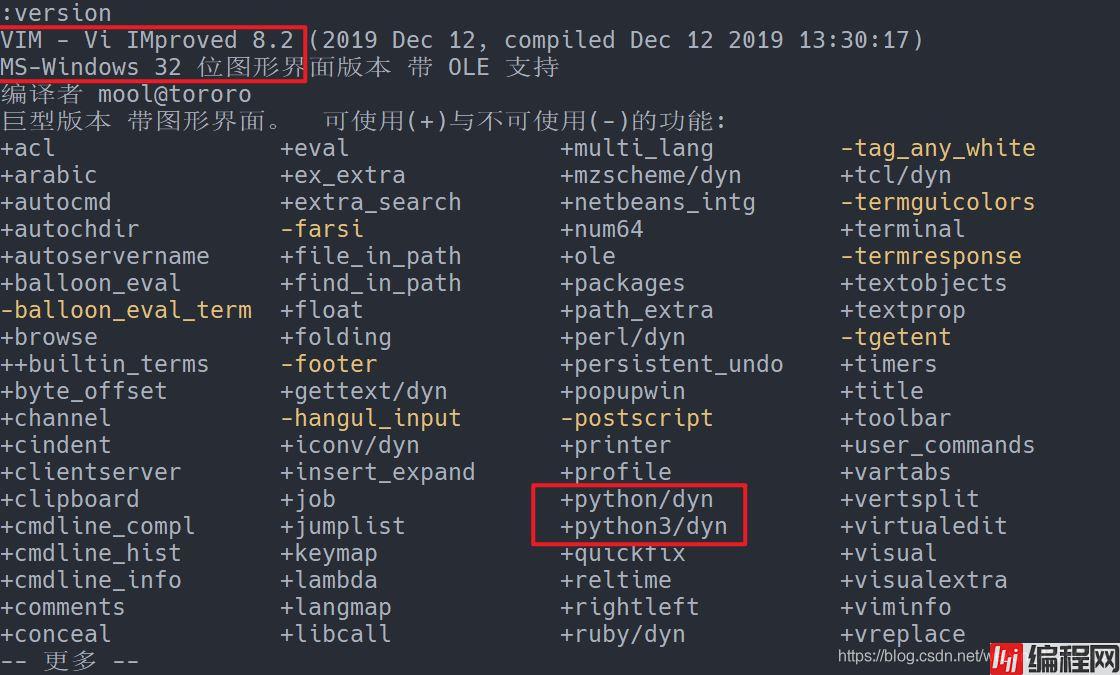This screenshot has height=675, width=1120.
Task: Click the +python/dyn feature entry
Action: (x=637, y=499)
